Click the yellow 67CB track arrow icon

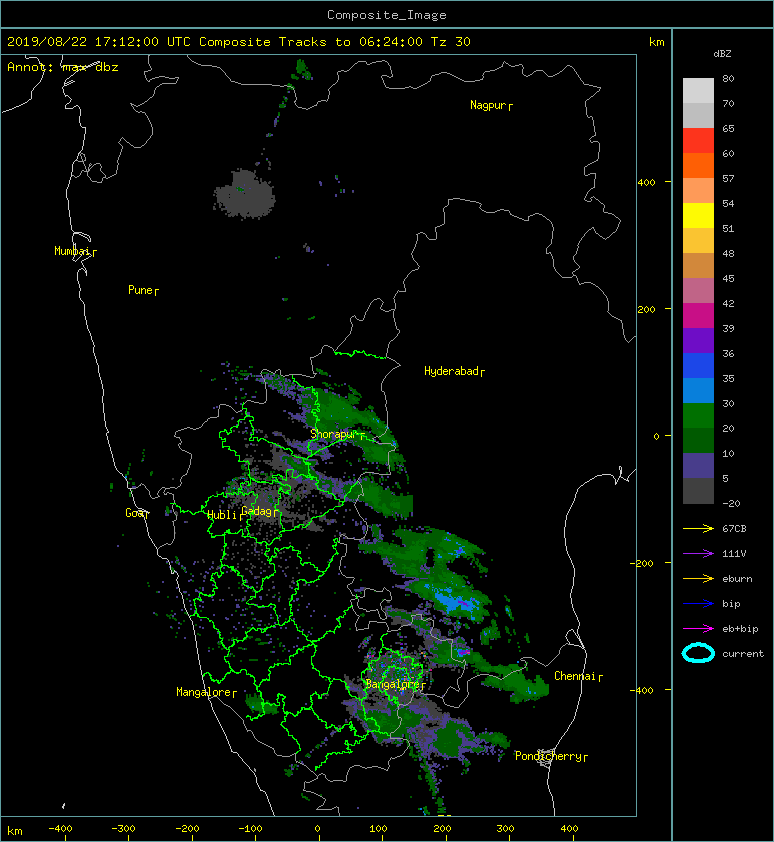point(698,528)
